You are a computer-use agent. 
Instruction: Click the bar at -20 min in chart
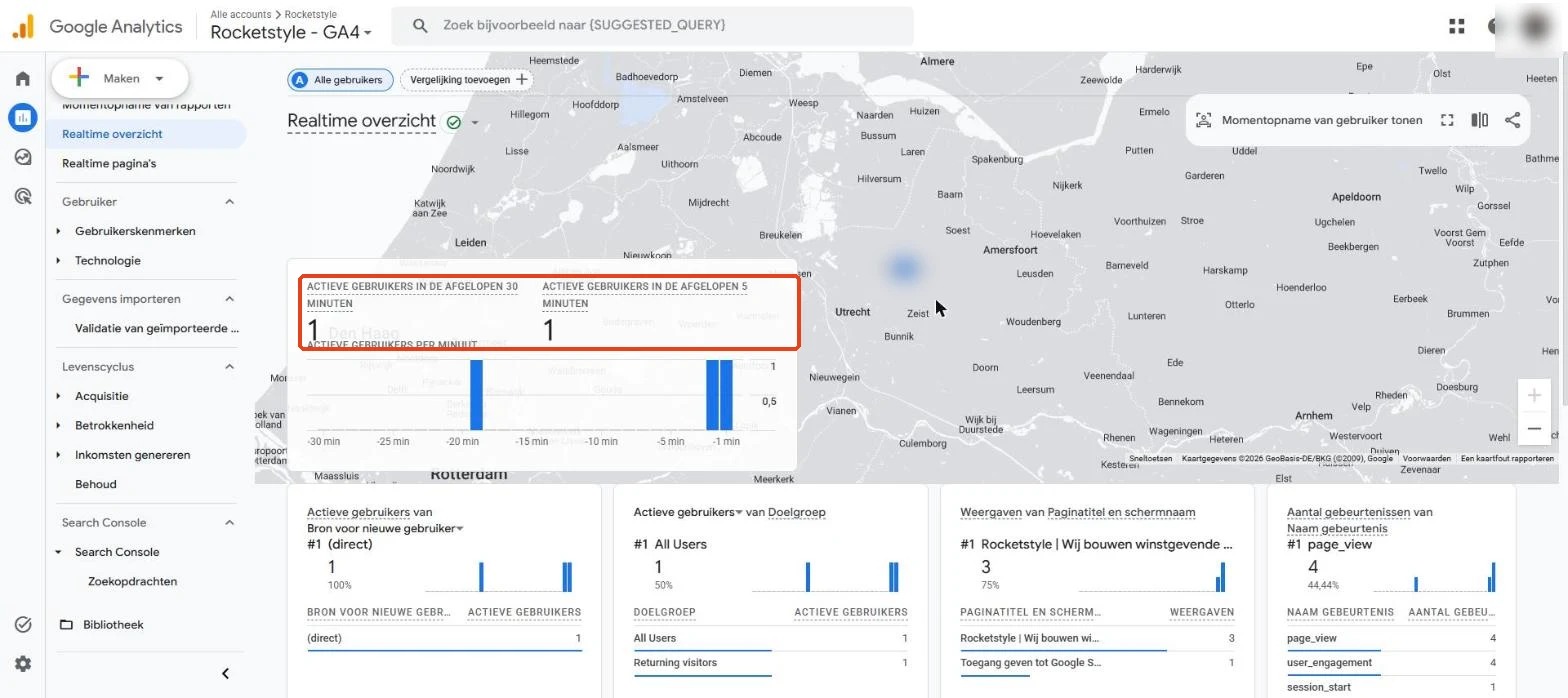(476, 395)
